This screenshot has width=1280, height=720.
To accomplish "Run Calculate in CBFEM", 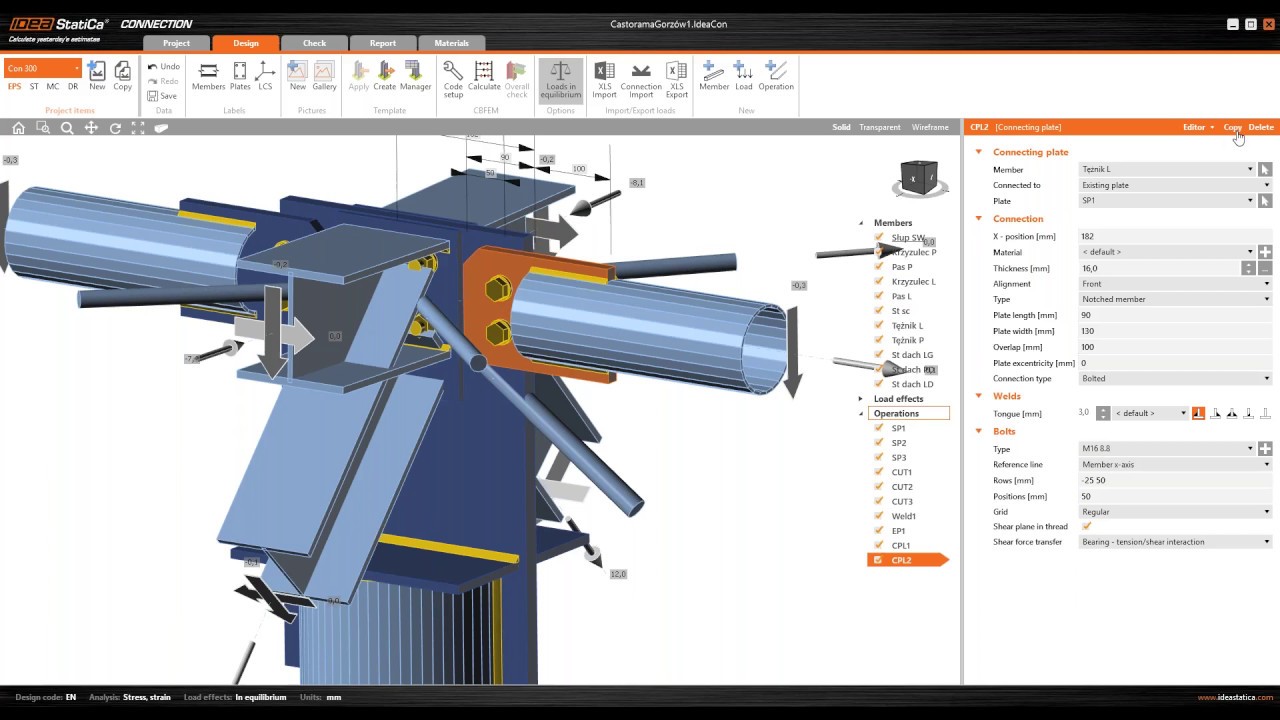I will coord(484,76).
